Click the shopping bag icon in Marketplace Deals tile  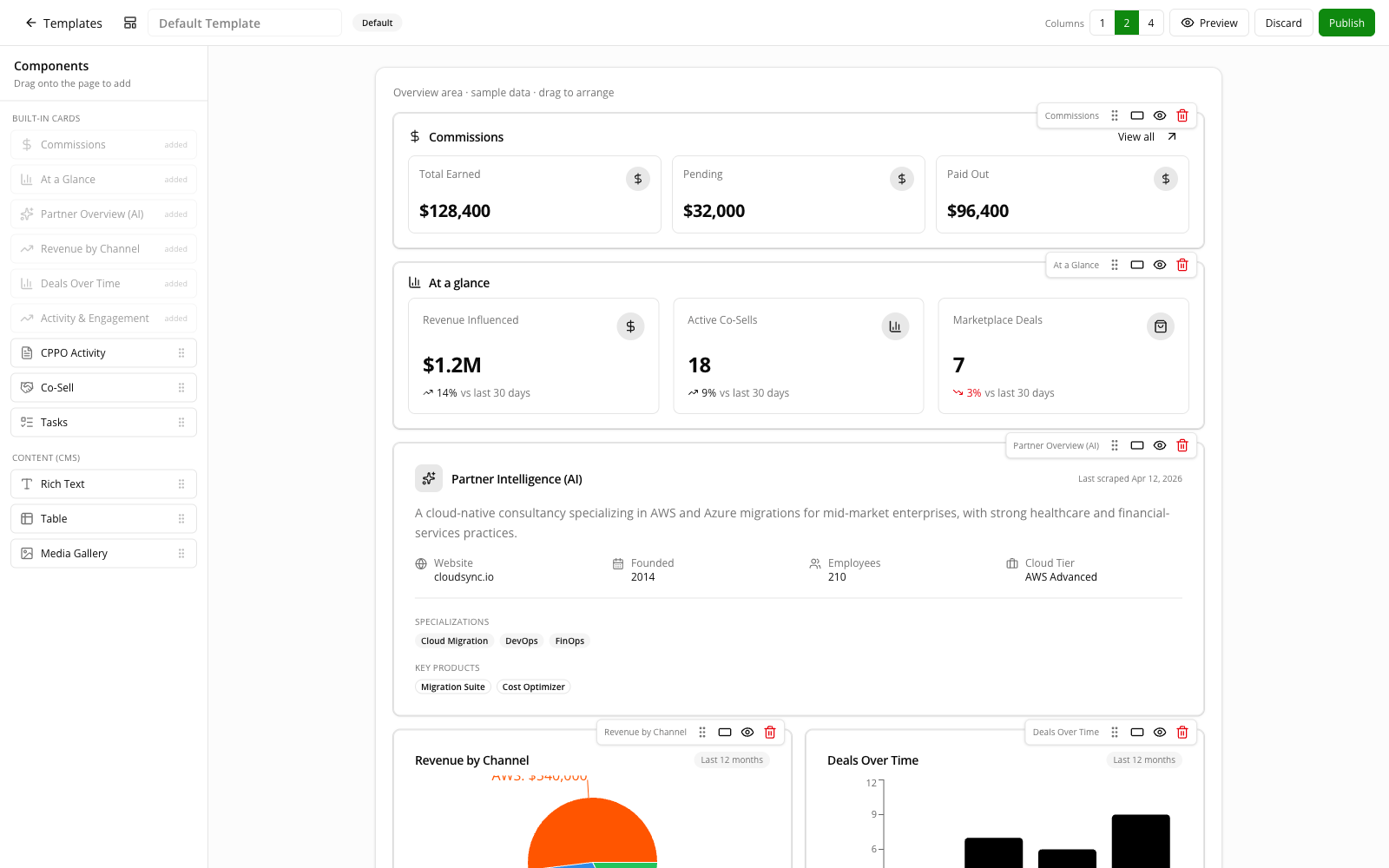pos(1161,326)
